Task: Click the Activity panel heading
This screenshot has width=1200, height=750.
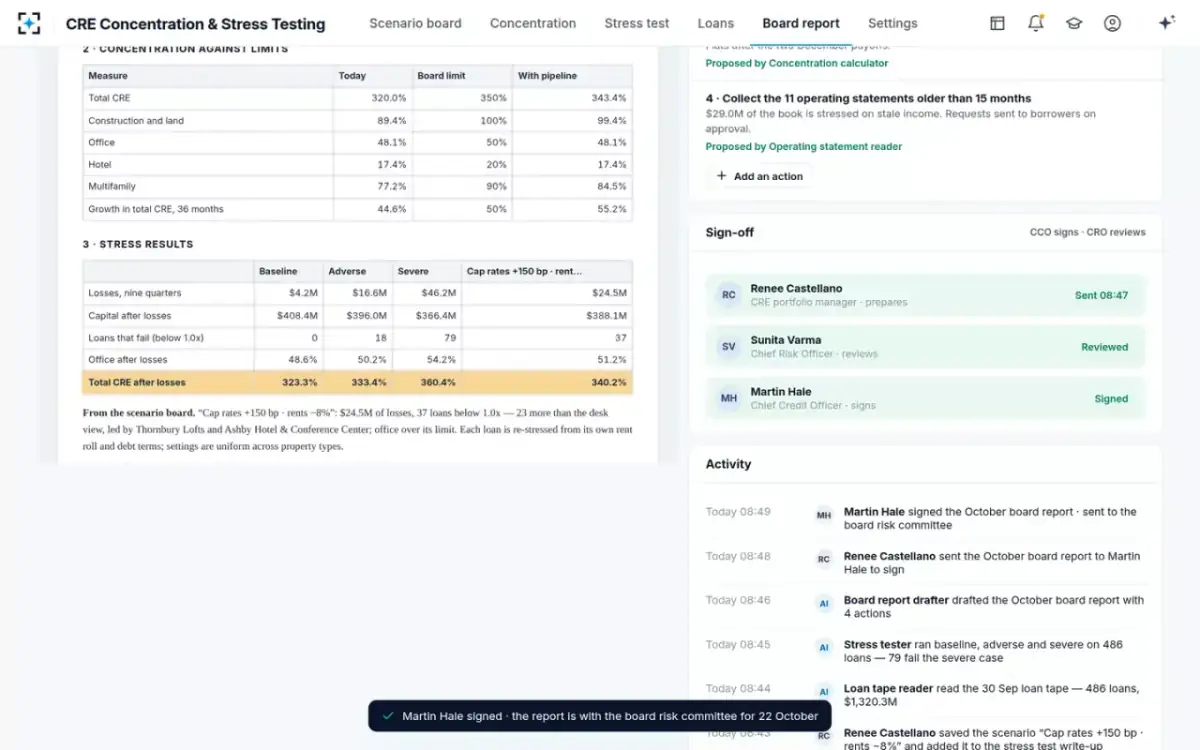Action: tap(728, 464)
